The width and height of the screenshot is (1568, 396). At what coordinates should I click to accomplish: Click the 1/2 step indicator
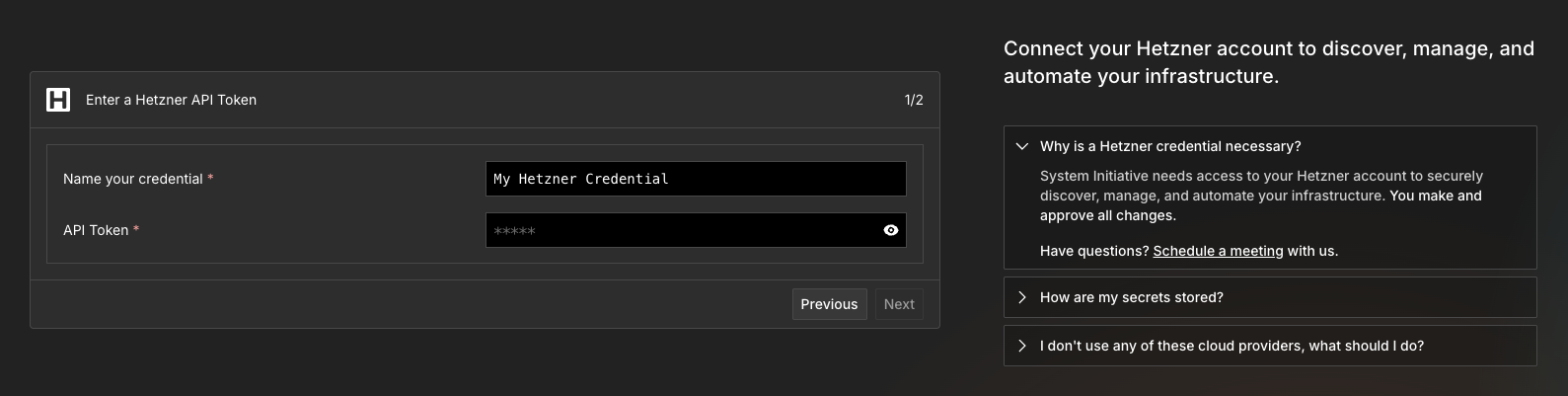point(914,100)
